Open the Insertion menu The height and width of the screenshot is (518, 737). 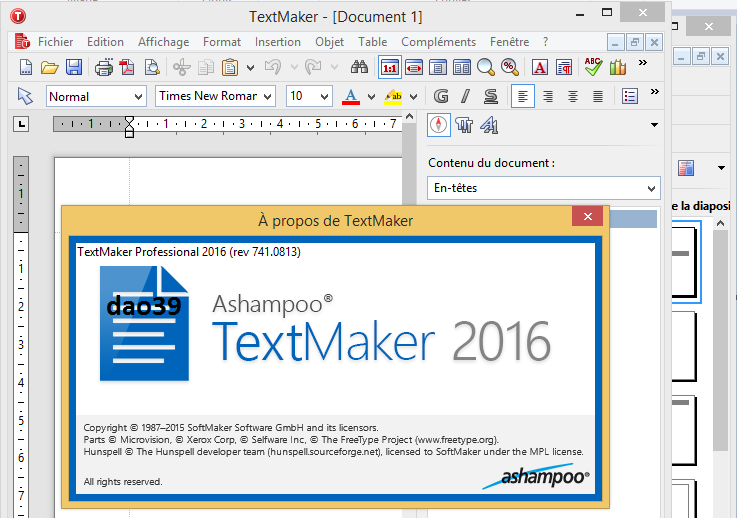[277, 42]
